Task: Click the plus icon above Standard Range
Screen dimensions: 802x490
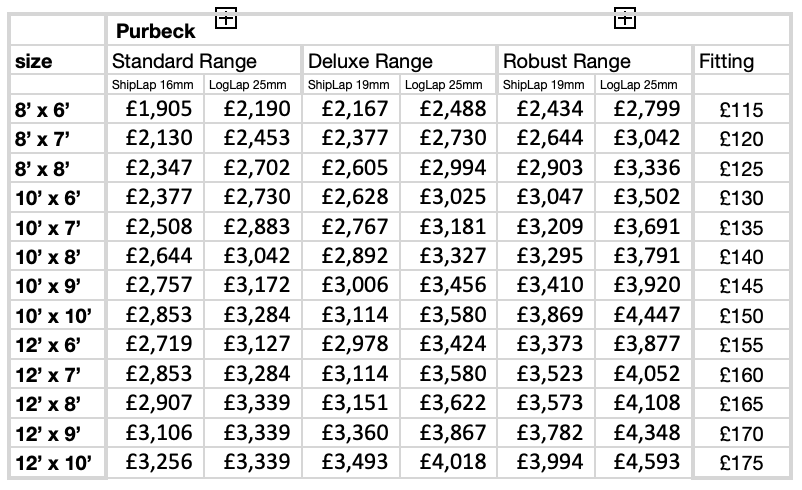Action: (x=226, y=17)
